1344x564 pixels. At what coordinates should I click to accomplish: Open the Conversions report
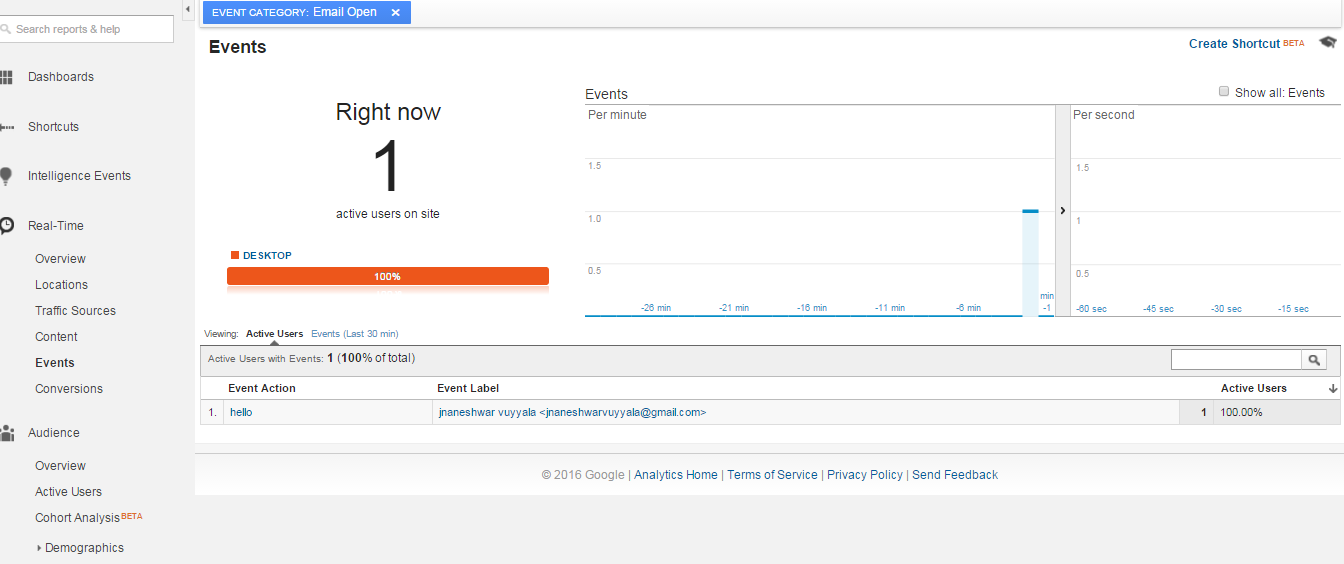(69, 389)
